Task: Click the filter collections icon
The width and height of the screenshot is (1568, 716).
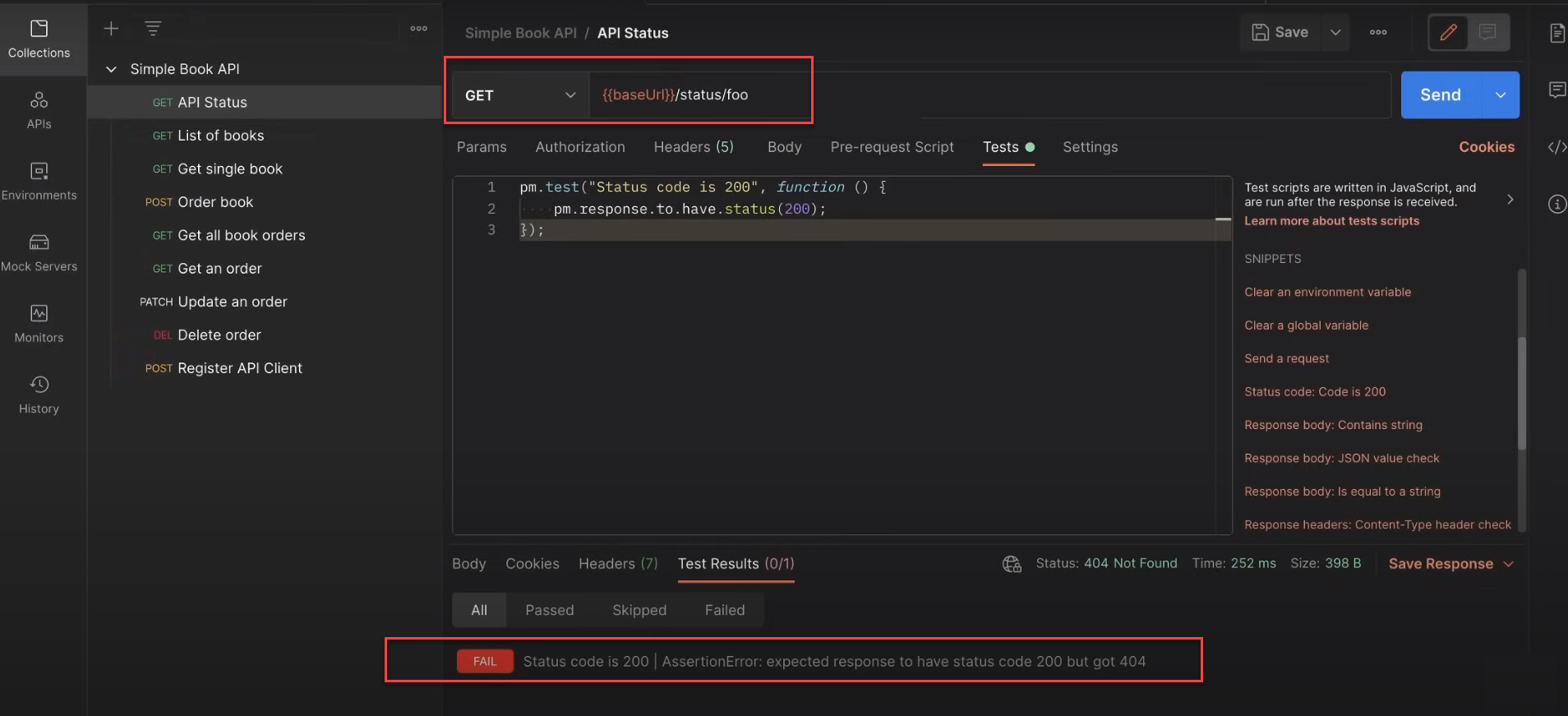Action: (153, 29)
